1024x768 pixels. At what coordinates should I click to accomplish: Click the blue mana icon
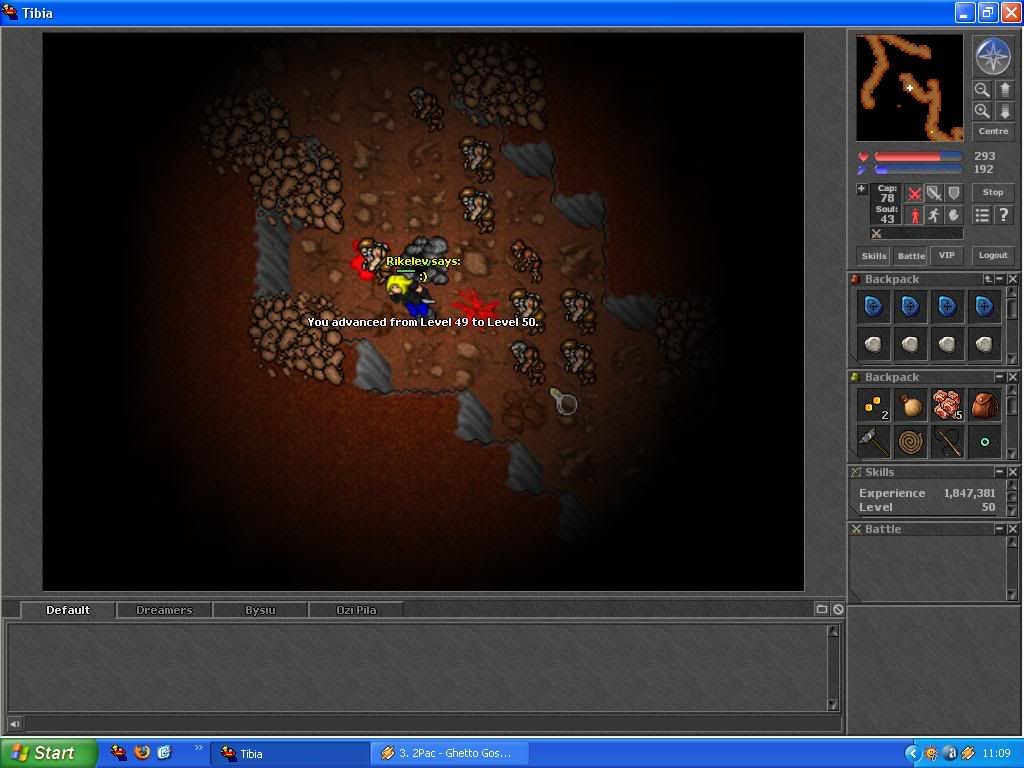click(863, 170)
